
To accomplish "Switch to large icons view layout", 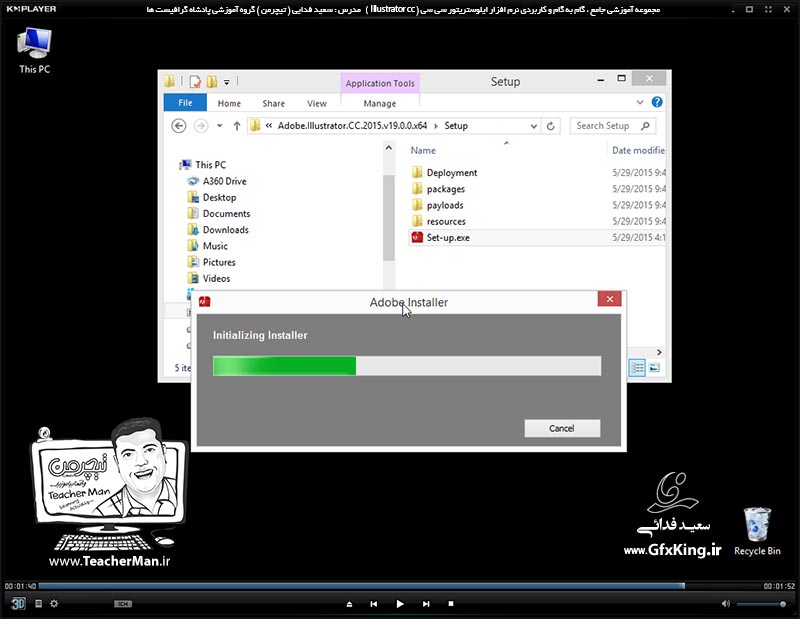I will point(655,367).
